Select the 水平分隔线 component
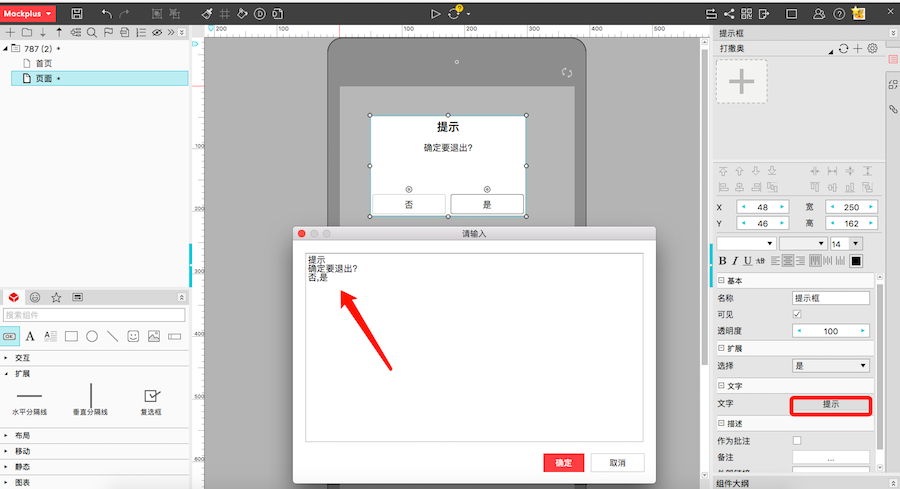This screenshot has width=900, height=489. click(29, 401)
